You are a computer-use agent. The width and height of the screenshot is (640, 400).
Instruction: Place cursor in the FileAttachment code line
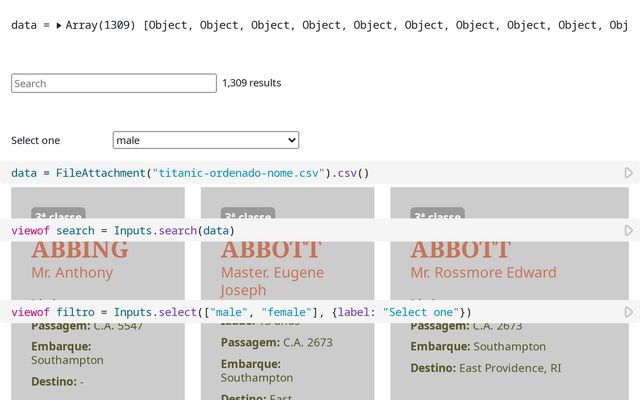190,173
